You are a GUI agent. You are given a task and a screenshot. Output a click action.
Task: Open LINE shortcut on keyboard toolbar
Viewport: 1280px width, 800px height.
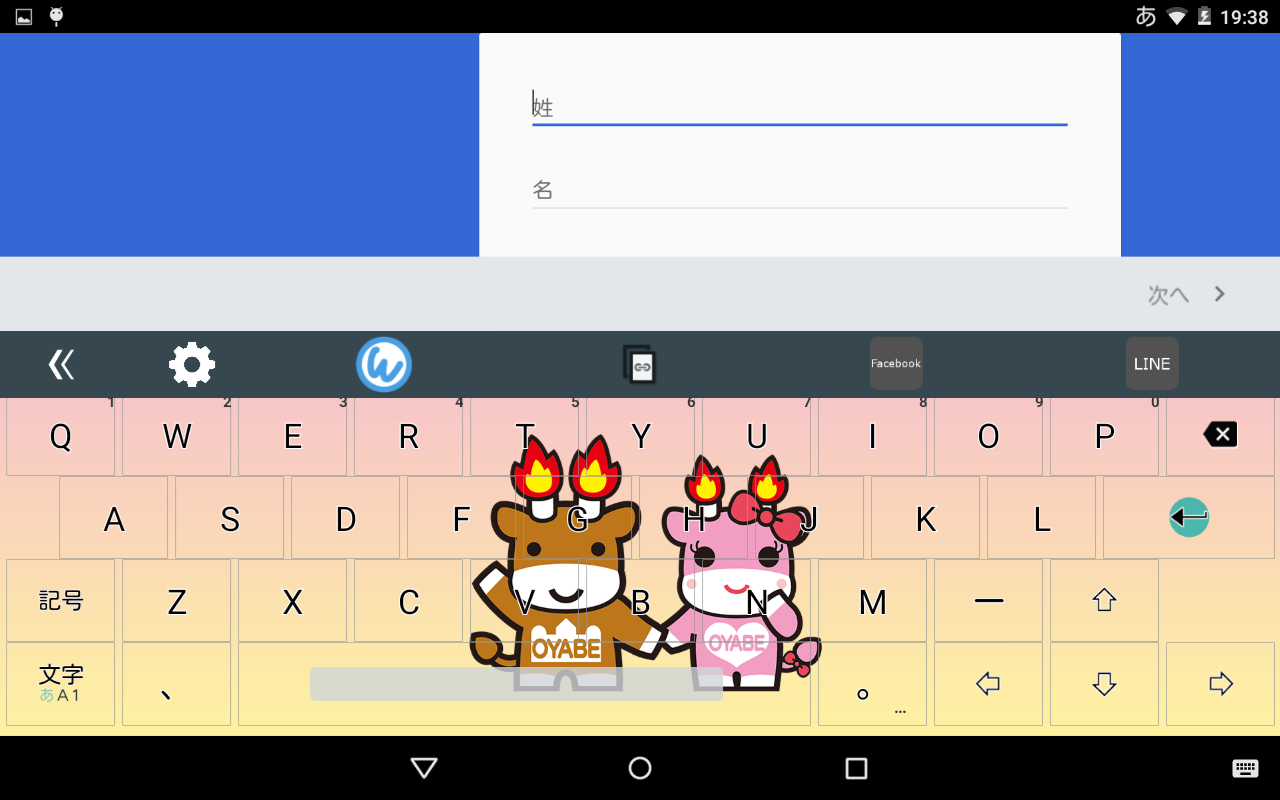1152,364
